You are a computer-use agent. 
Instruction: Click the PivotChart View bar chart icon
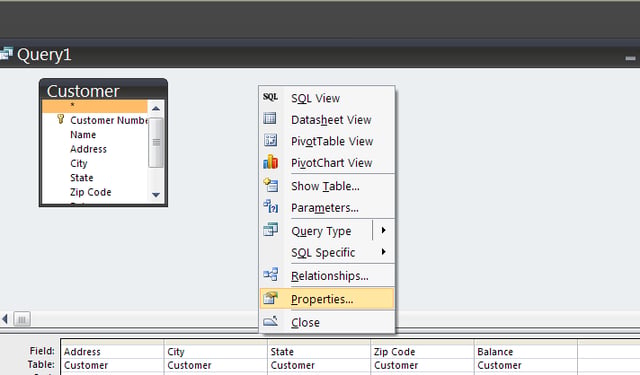270,162
